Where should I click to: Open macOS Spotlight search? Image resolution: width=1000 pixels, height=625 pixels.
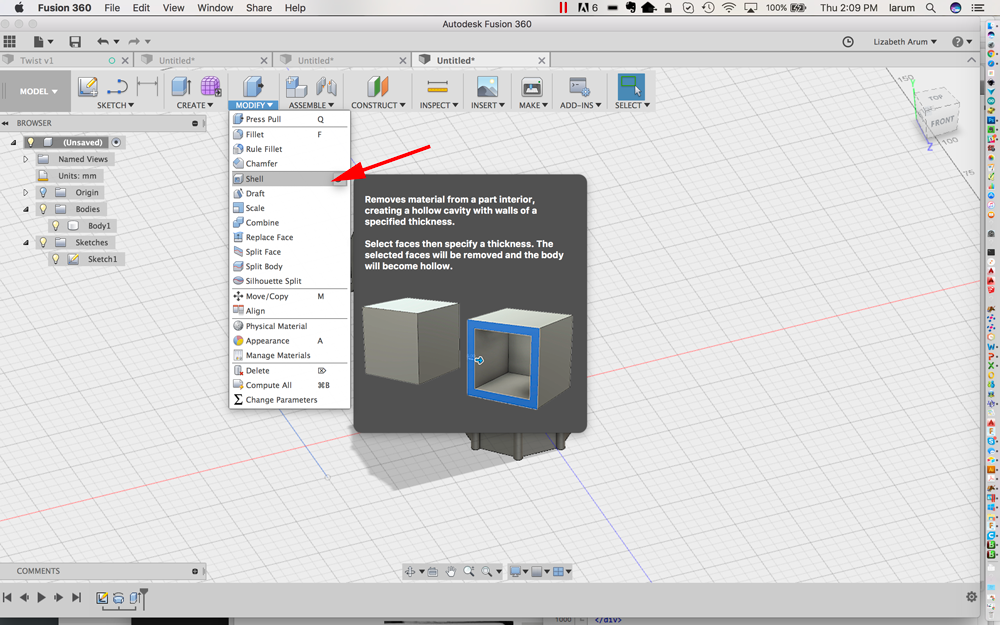pyautogui.click(x=930, y=8)
